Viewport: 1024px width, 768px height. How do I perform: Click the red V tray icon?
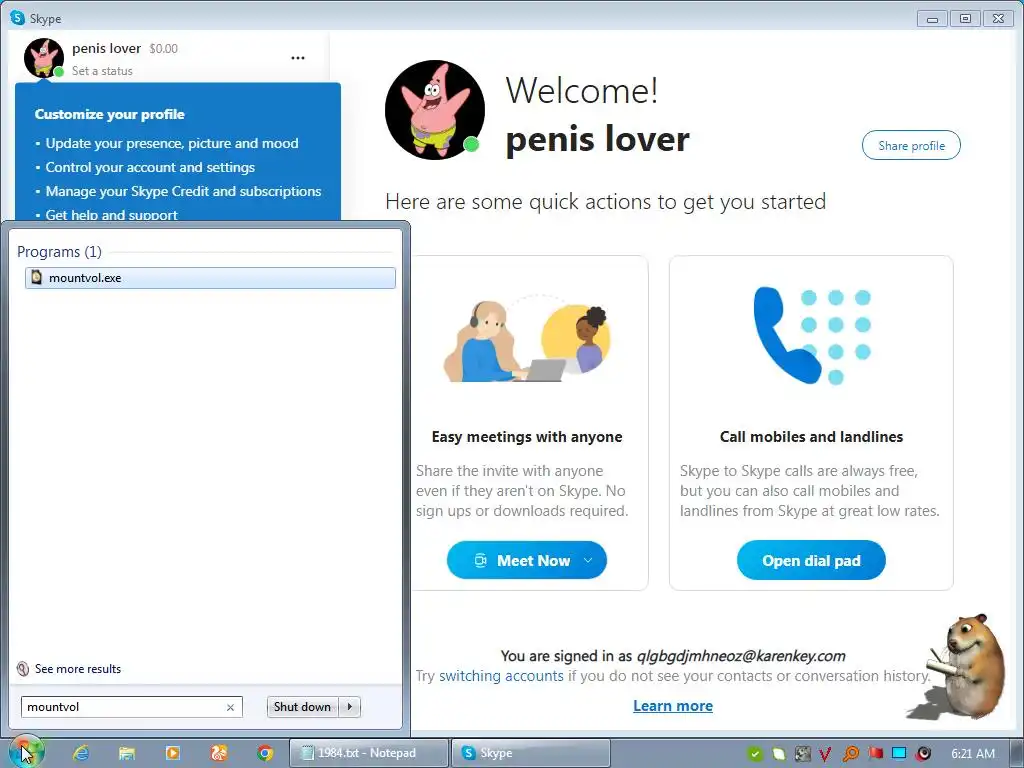click(x=825, y=754)
